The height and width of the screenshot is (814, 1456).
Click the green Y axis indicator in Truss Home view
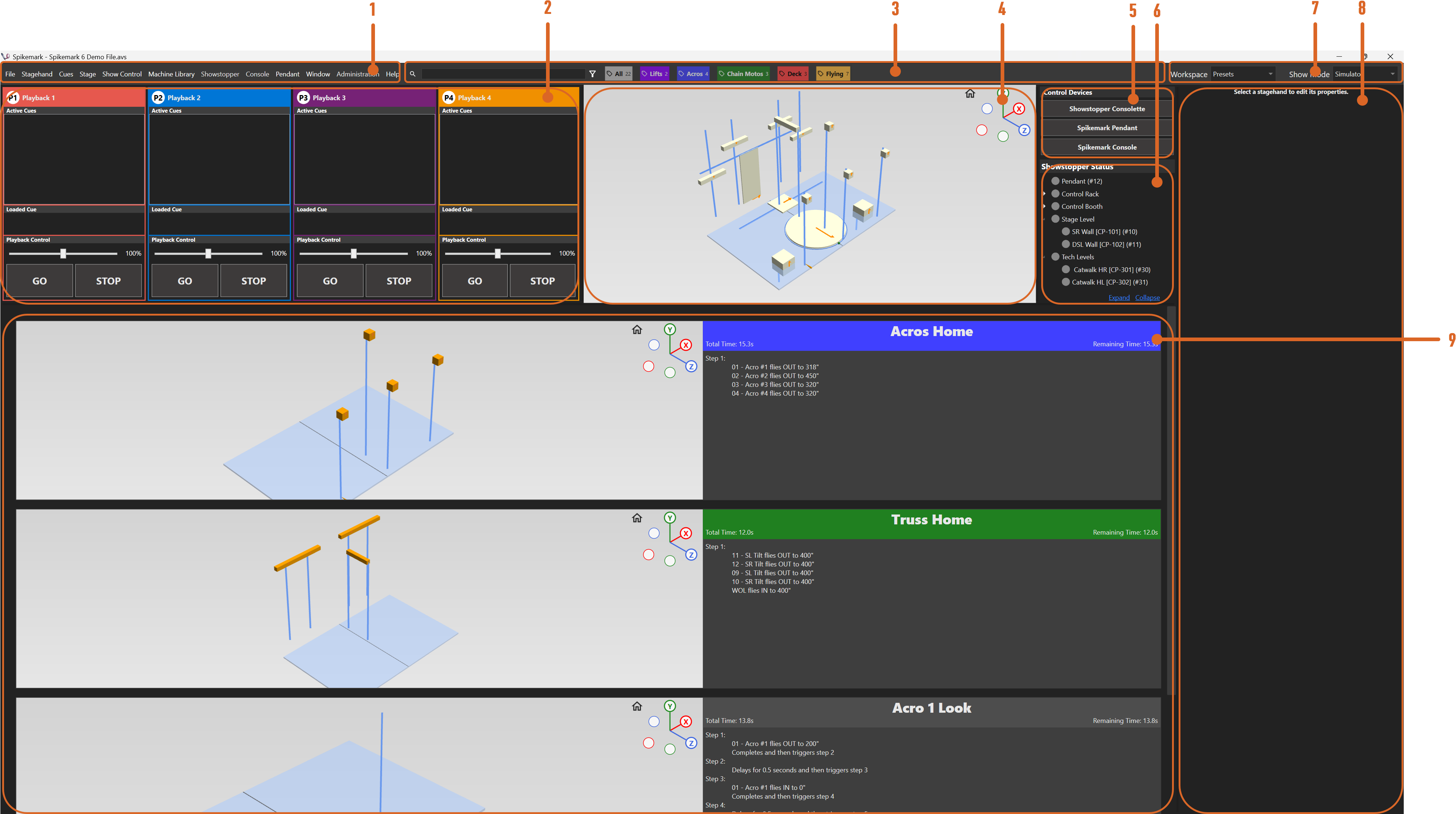click(x=670, y=517)
